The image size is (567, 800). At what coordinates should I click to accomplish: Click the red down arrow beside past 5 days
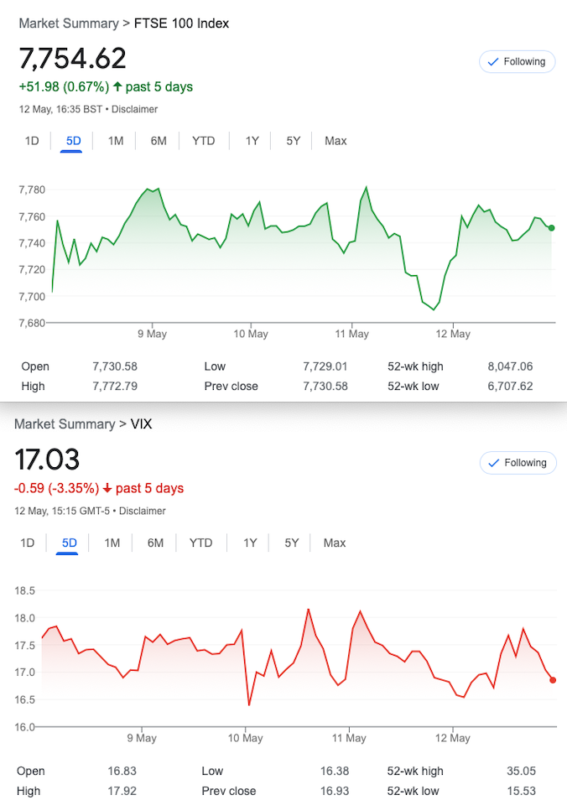coord(107,488)
